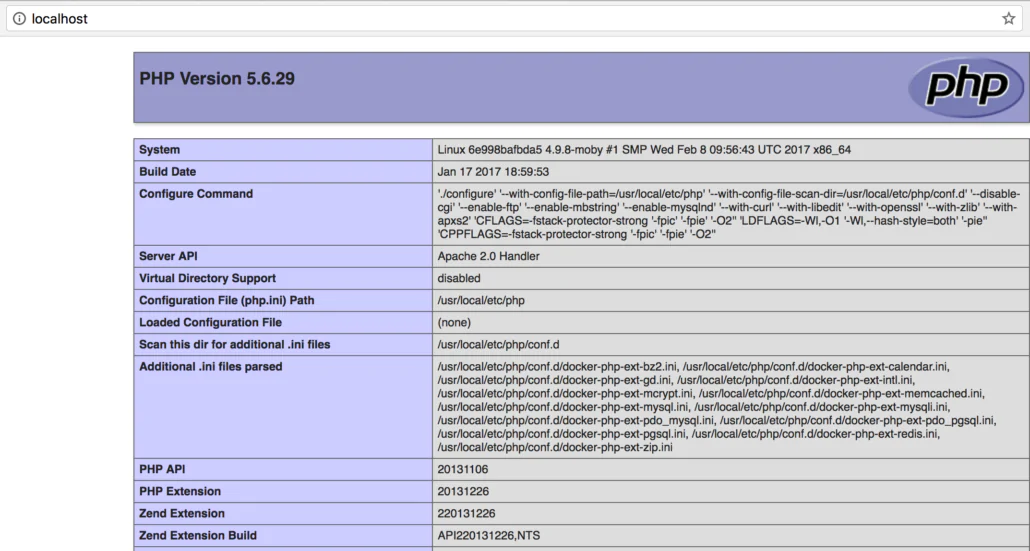Select the disabled value cell
Viewport: 1030px width, 551px height.
[730, 278]
